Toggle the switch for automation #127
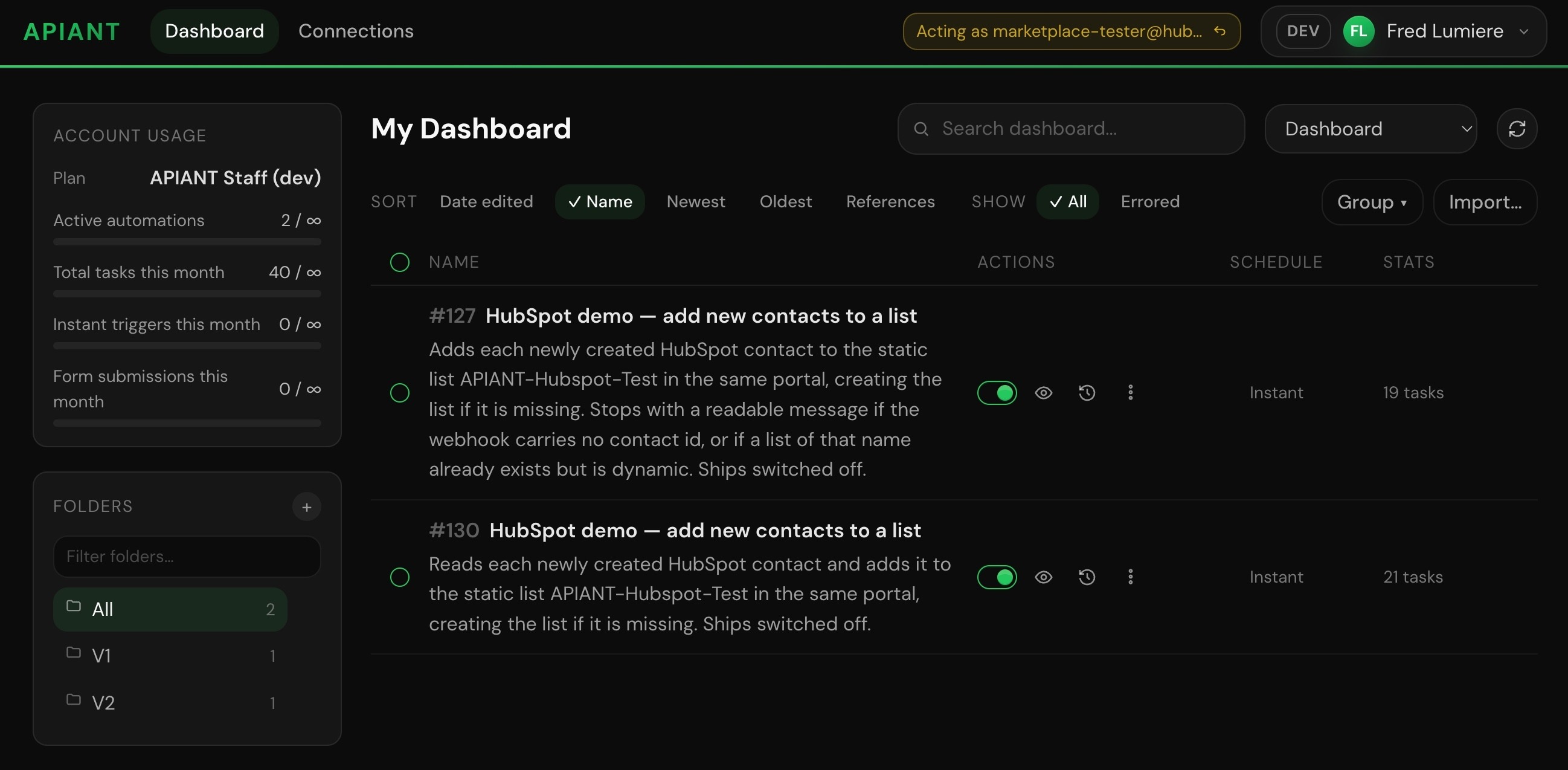 click(997, 393)
